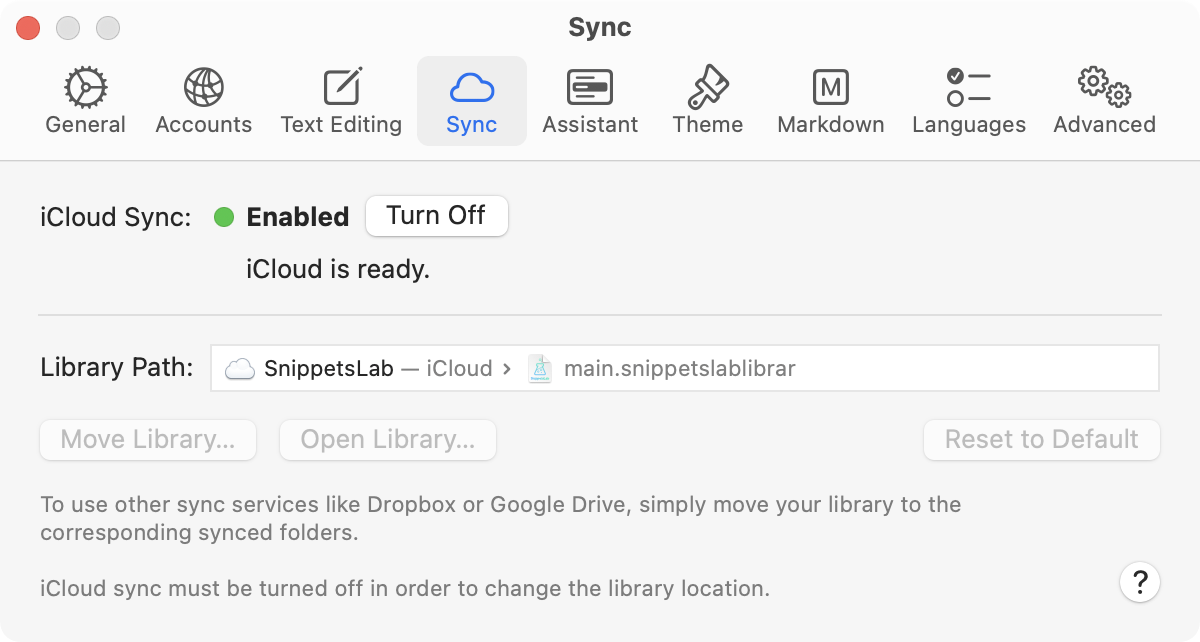Screen dimensions: 1200x642
Task: Open the Theme preferences tab
Action: 708,101
